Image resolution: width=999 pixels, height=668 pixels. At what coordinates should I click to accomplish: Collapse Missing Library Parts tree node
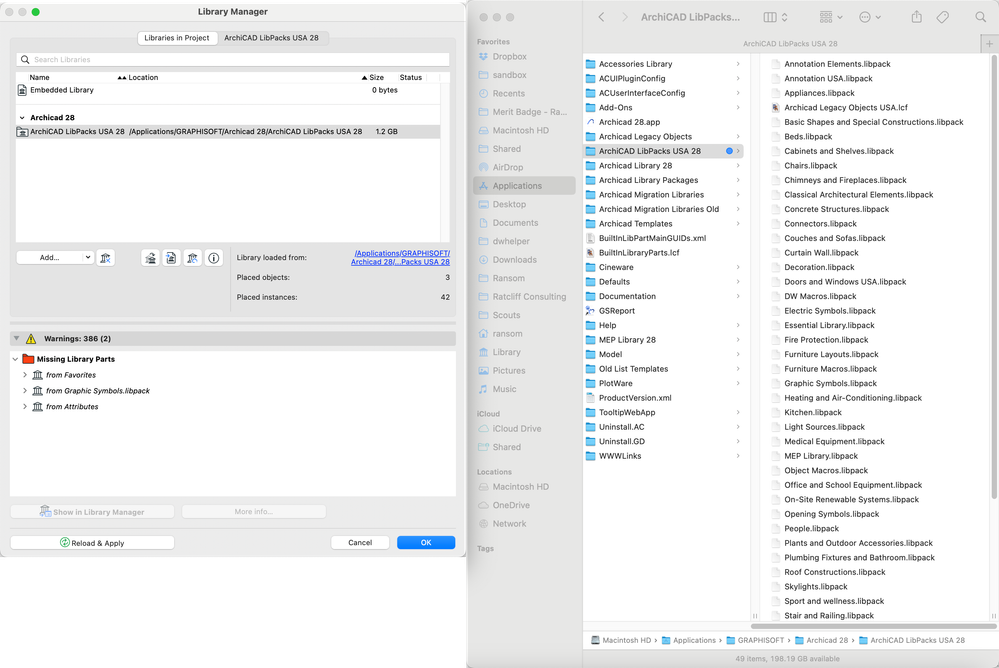click(15, 359)
